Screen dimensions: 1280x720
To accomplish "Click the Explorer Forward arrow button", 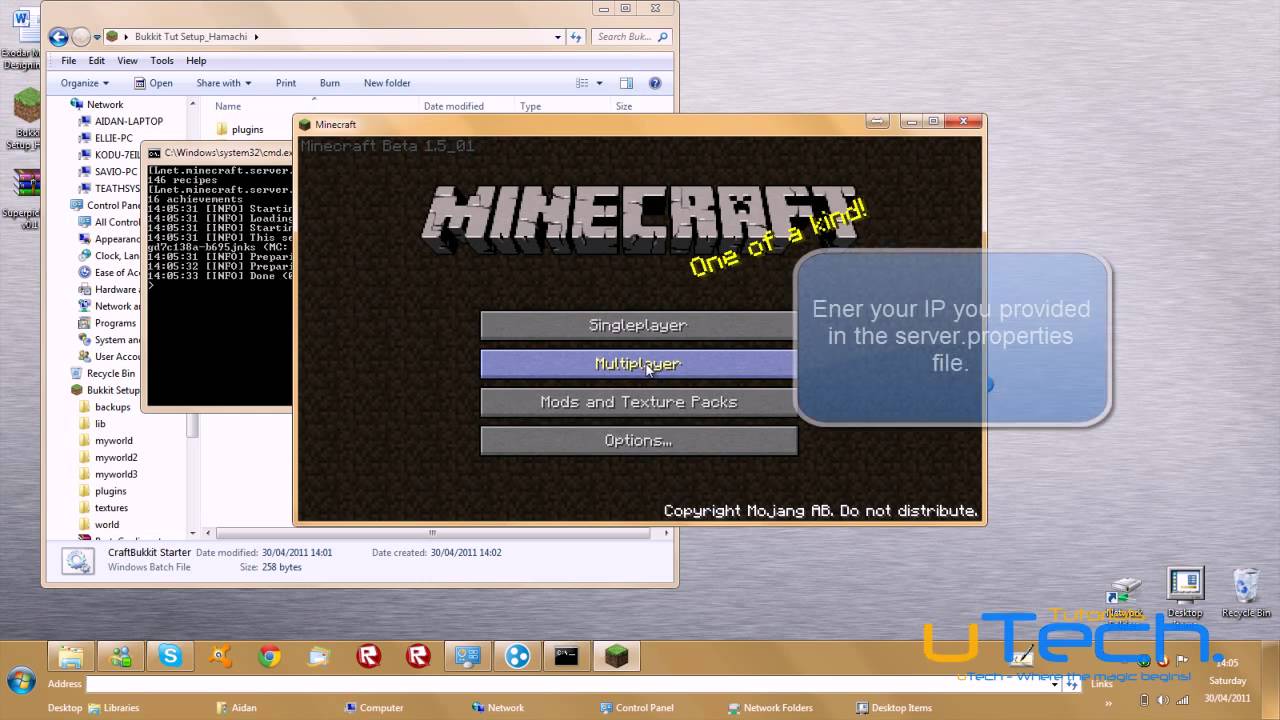I will (81, 37).
